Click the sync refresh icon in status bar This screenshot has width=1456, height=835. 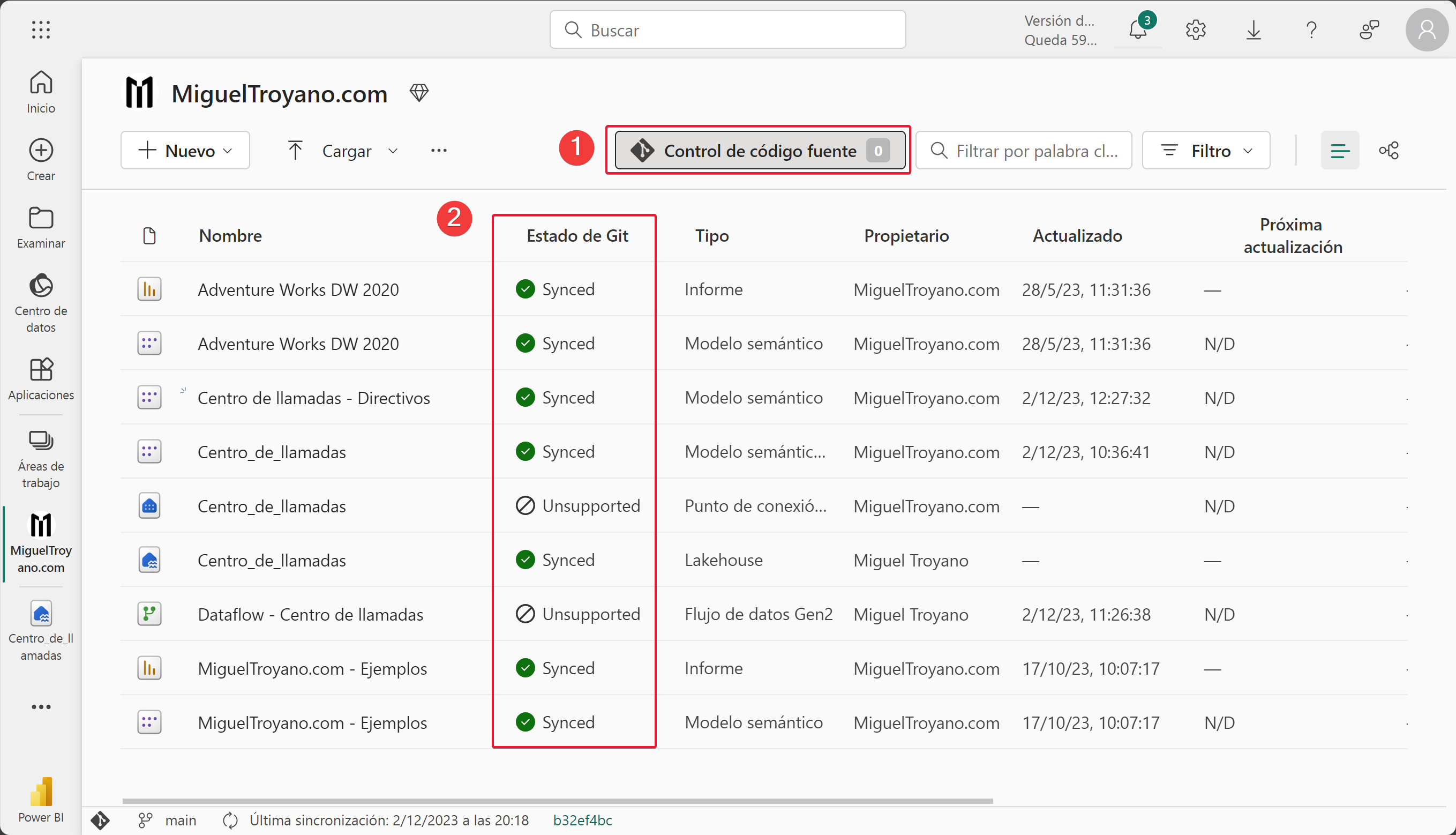pyautogui.click(x=230, y=820)
